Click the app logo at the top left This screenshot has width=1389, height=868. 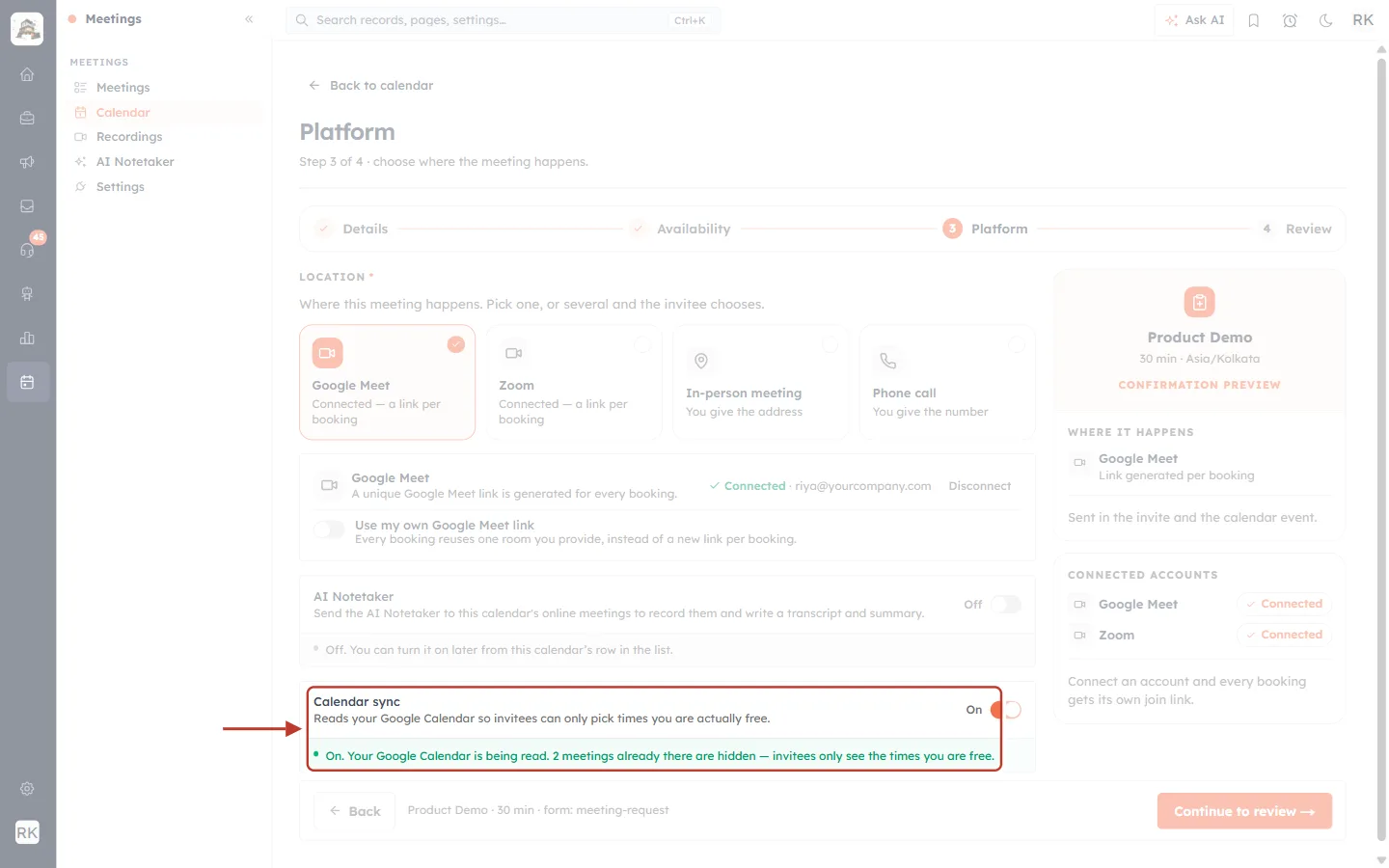pyautogui.click(x=27, y=29)
